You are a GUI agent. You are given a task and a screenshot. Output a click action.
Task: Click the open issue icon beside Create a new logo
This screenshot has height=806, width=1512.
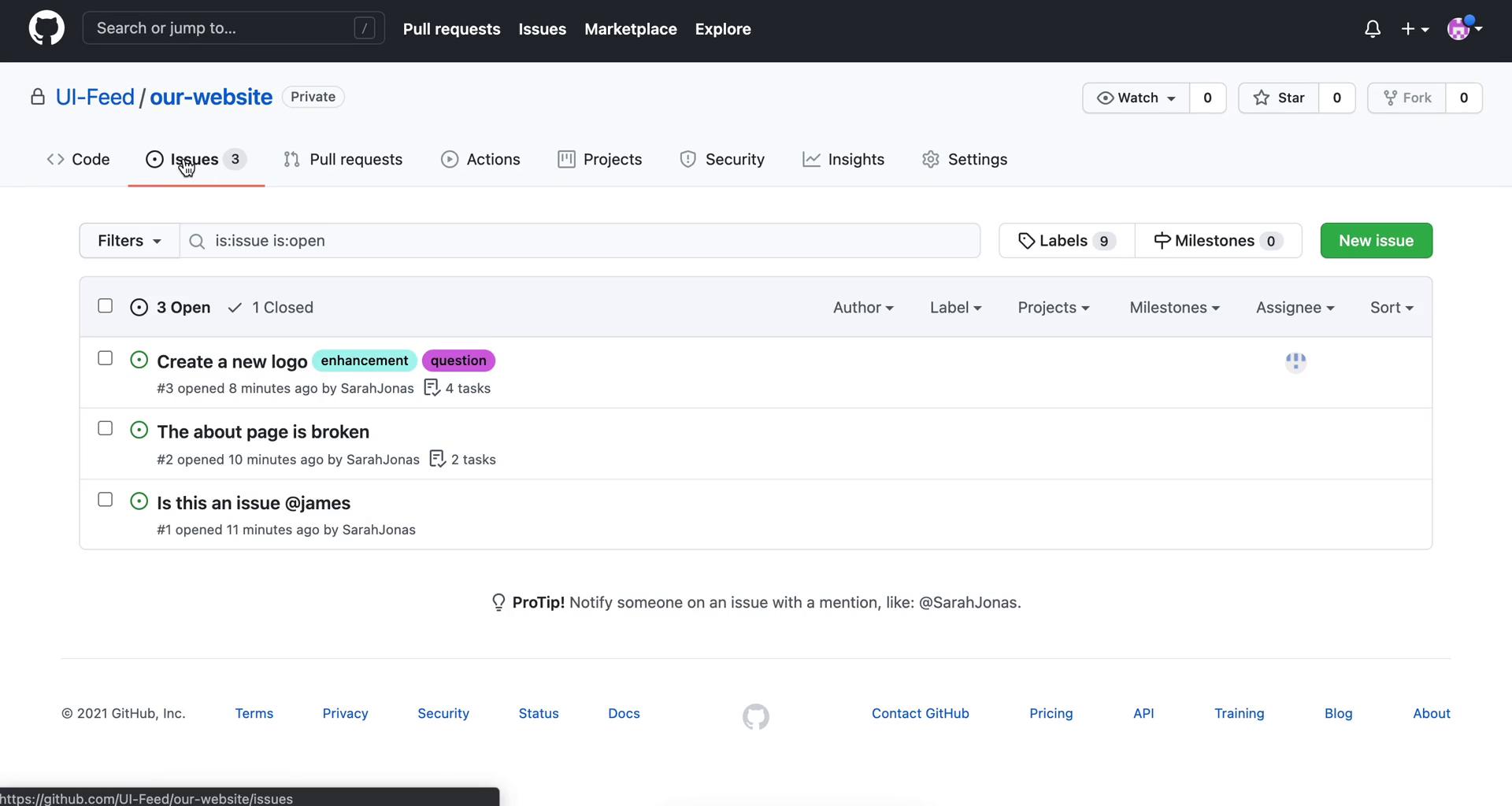(x=139, y=360)
